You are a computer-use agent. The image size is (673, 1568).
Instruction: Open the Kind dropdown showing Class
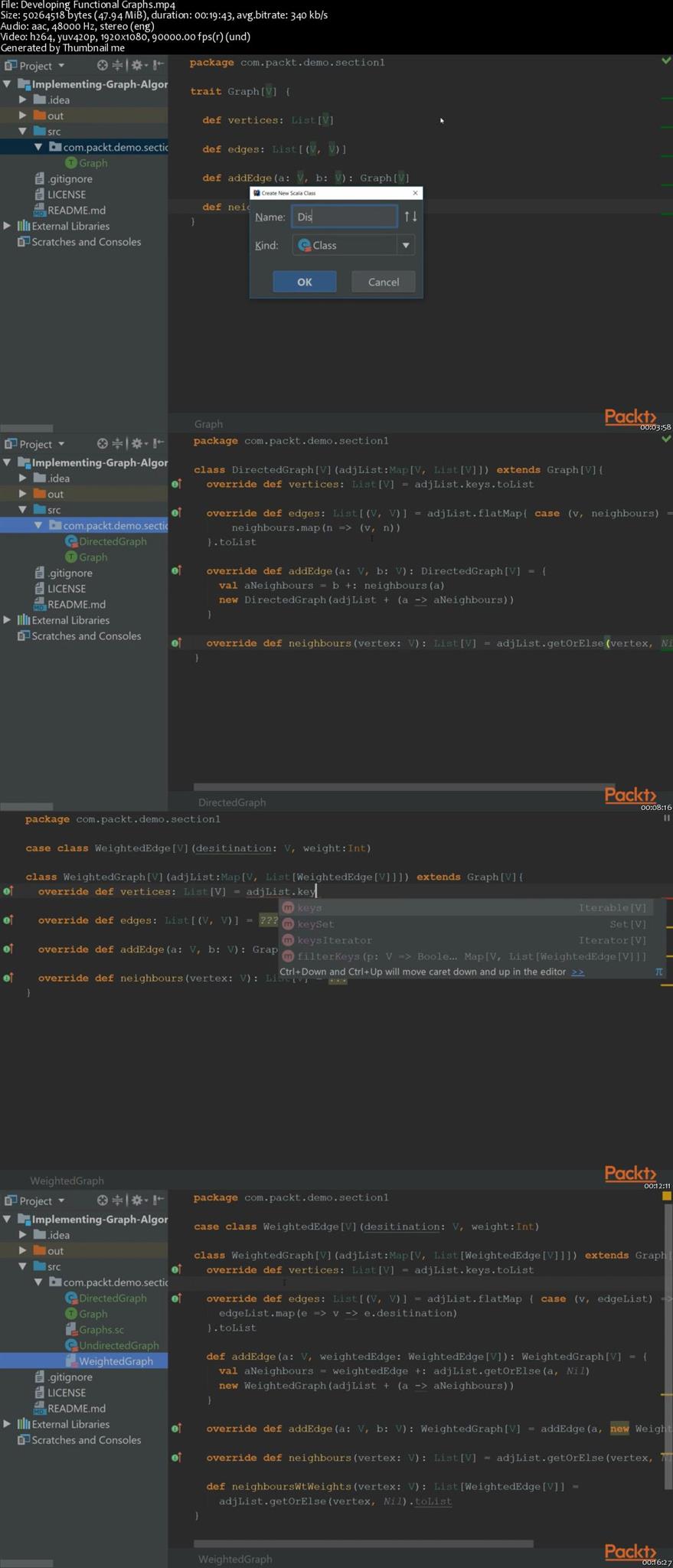(405, 245)
